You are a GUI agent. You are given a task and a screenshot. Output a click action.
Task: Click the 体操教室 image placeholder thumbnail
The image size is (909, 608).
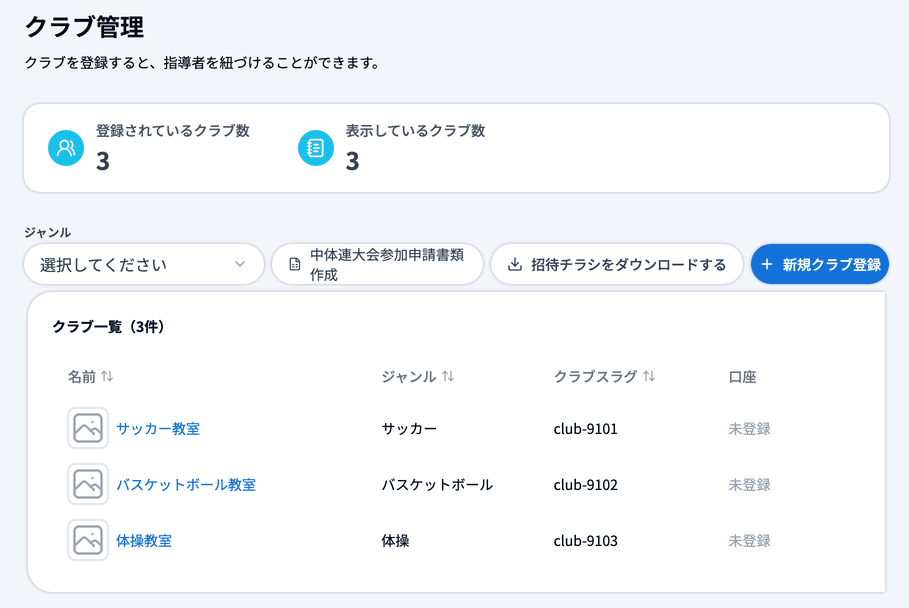point(88,540)
